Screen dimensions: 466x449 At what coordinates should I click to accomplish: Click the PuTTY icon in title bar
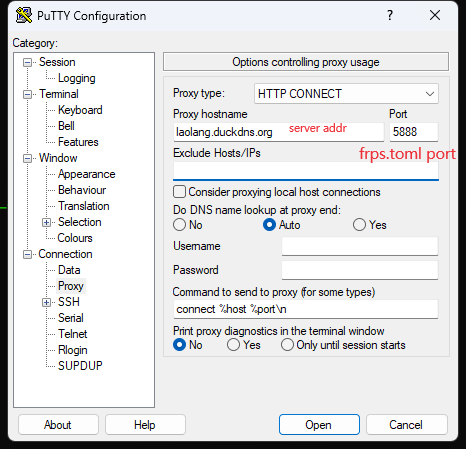point(24,15)
